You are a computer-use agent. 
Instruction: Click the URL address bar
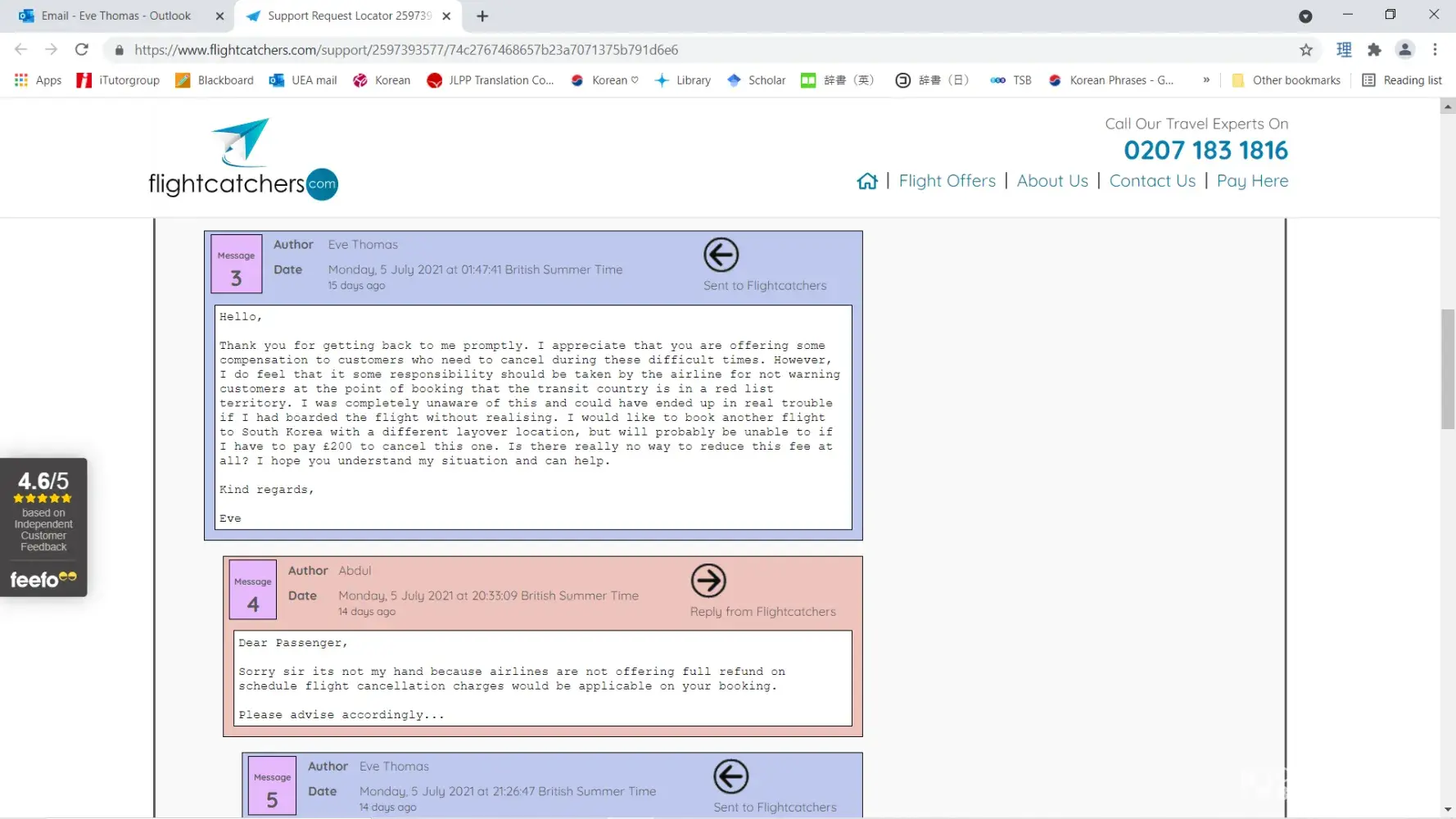573,50
